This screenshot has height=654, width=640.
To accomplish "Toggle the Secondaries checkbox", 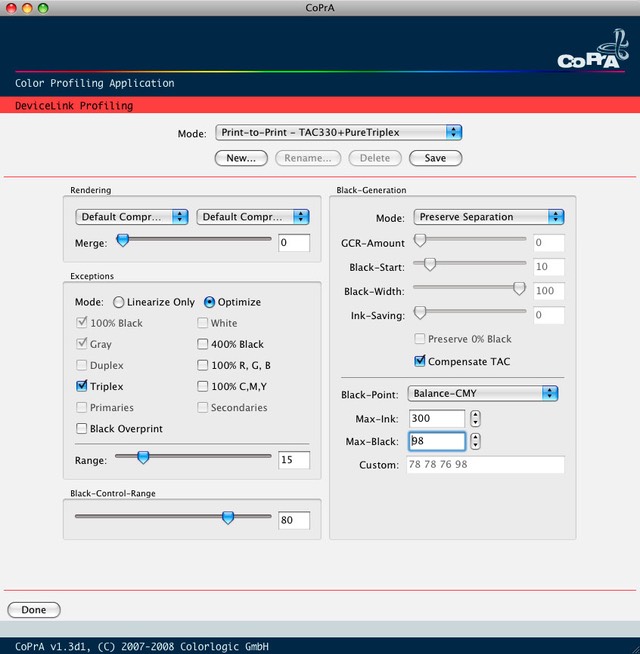I will point(203,407).
